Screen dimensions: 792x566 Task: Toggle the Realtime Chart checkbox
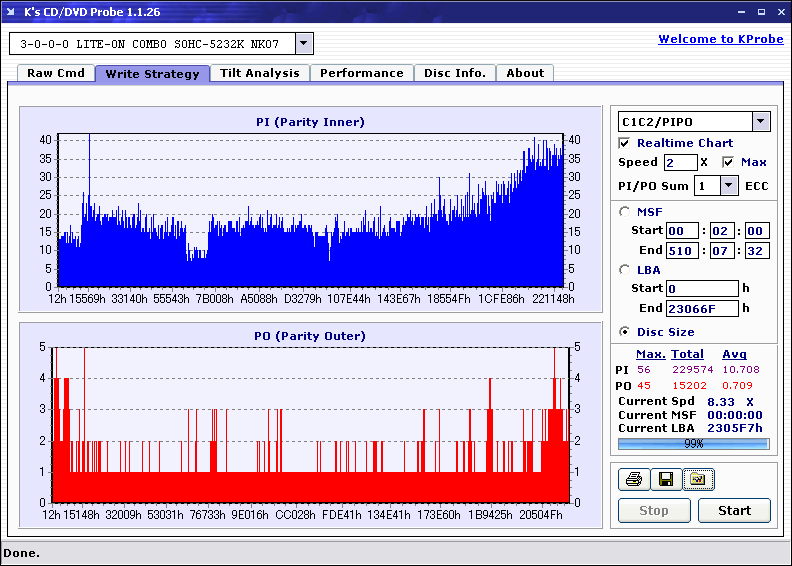[x=625, y=143]
